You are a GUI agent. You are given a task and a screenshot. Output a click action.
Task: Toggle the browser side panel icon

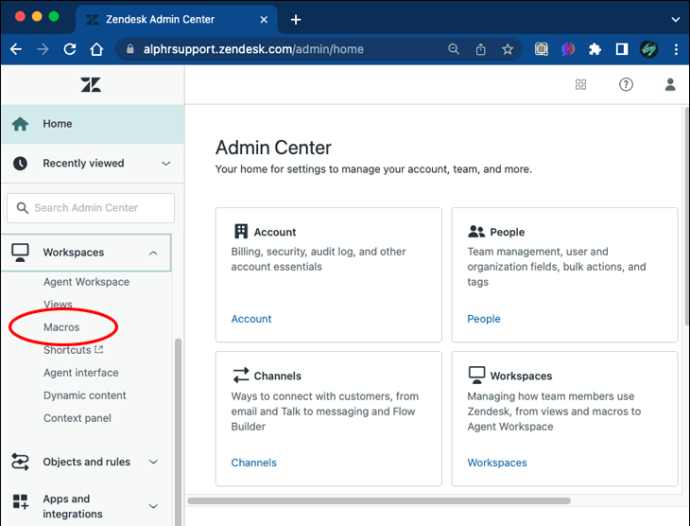tap(621, 49)
